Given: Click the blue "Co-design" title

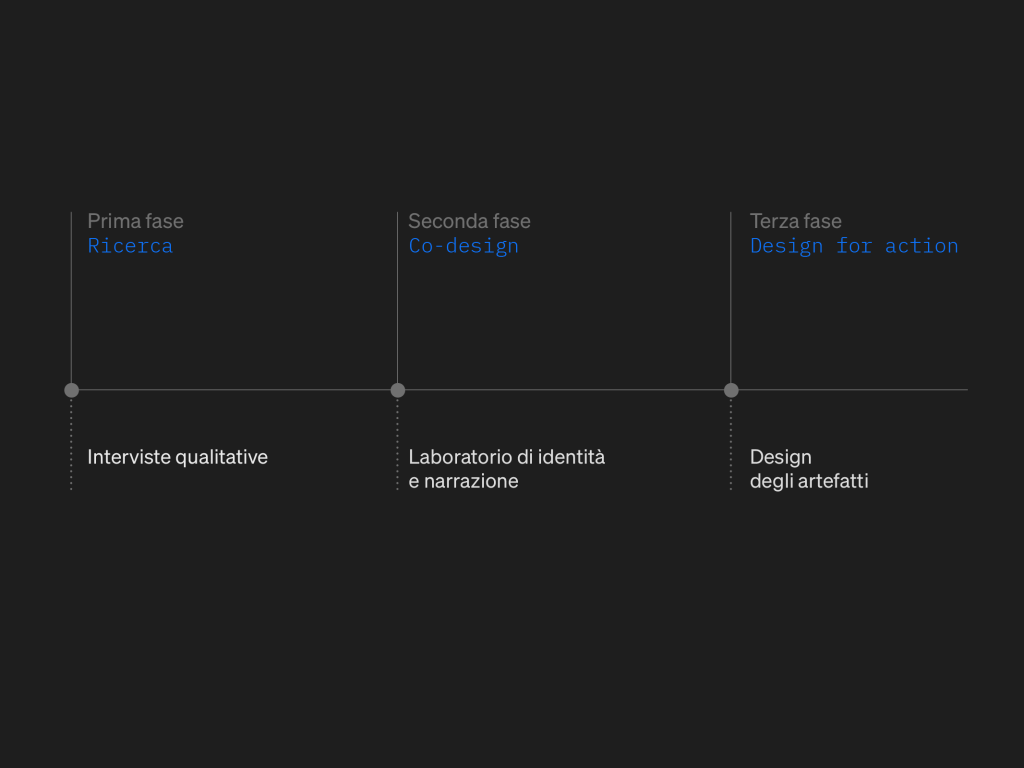Looking at the screenshot, I should (x=463, y=246).
